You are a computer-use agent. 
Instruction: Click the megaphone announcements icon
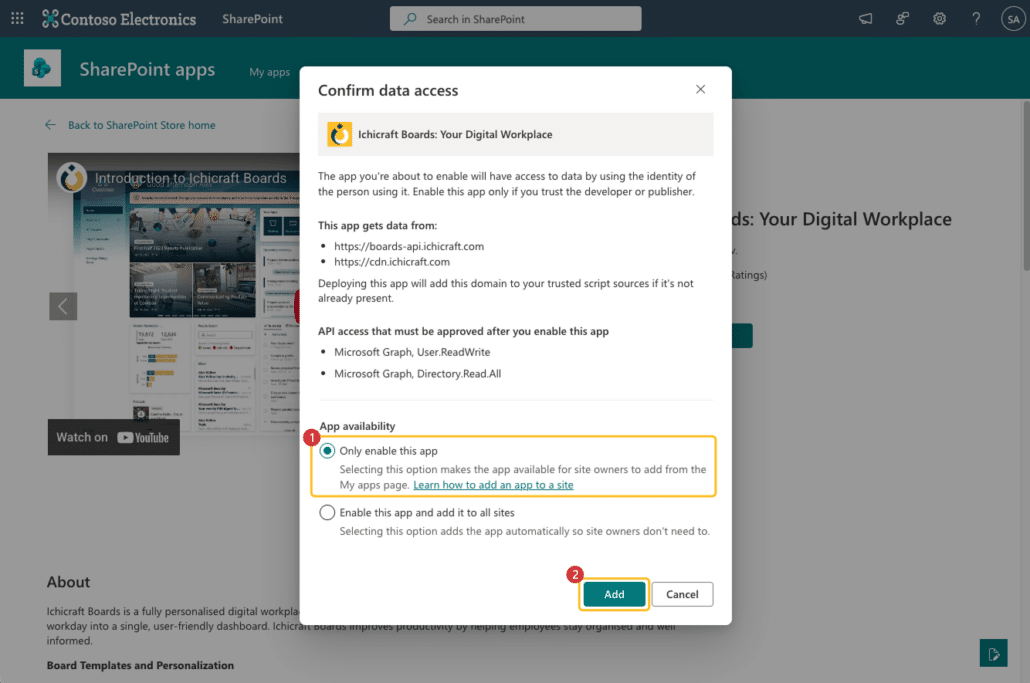point(866,19)
